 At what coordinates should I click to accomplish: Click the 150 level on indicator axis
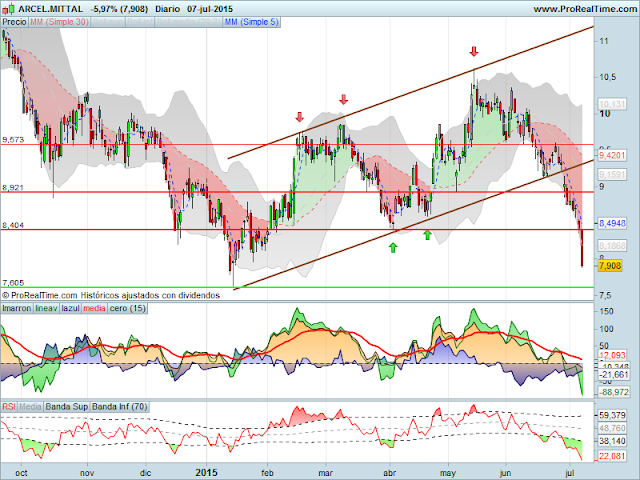pos(607,311)
